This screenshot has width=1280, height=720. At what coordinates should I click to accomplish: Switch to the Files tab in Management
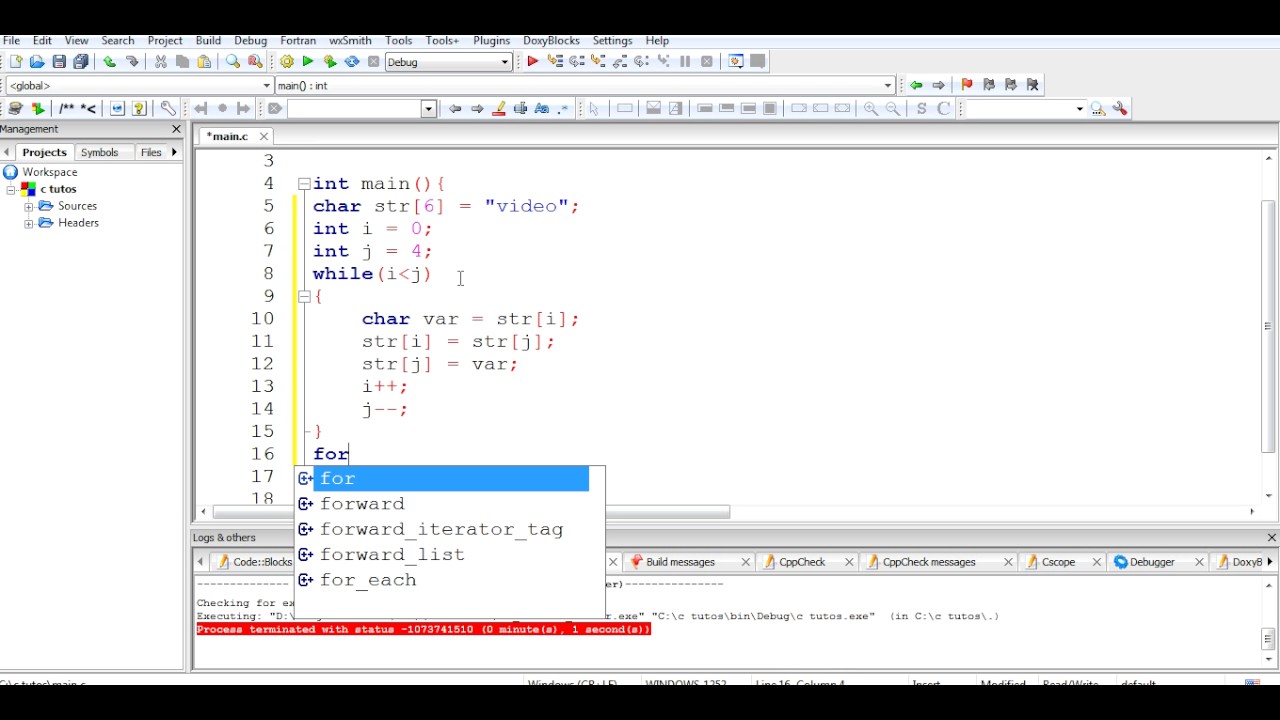[x=151, y=152]
